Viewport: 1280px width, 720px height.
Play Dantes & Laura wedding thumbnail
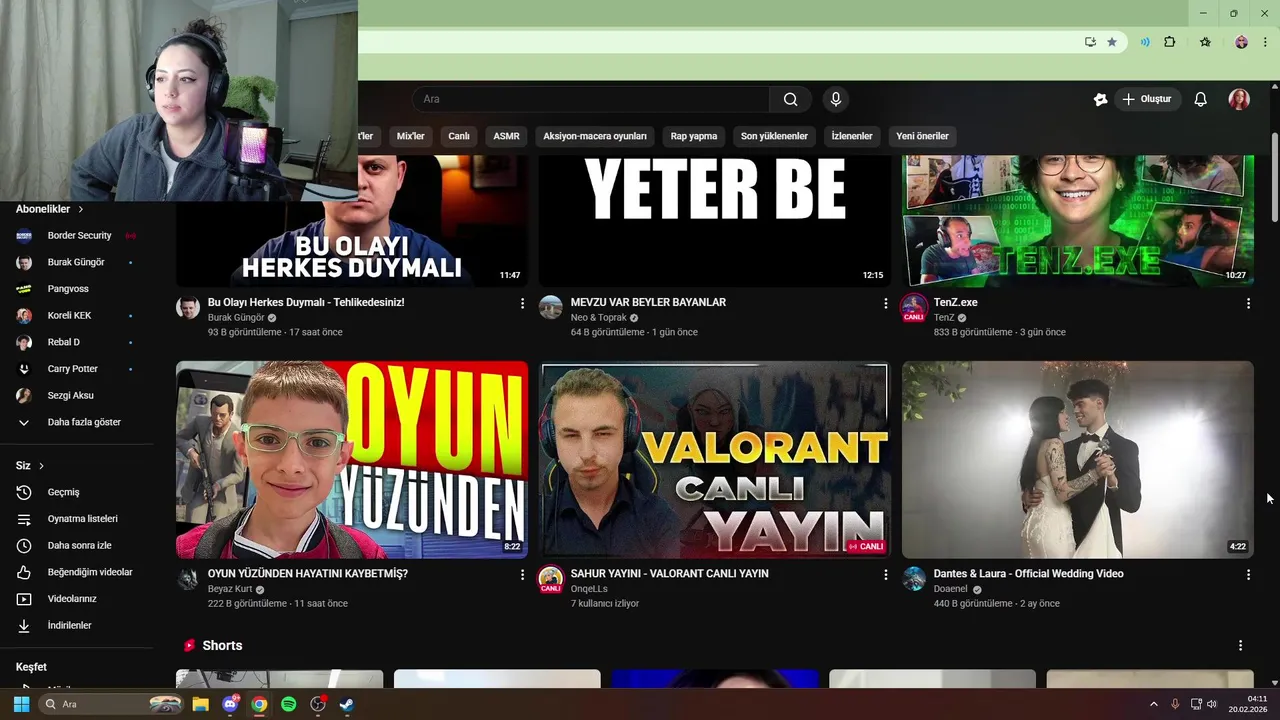tap(1077, 460)
